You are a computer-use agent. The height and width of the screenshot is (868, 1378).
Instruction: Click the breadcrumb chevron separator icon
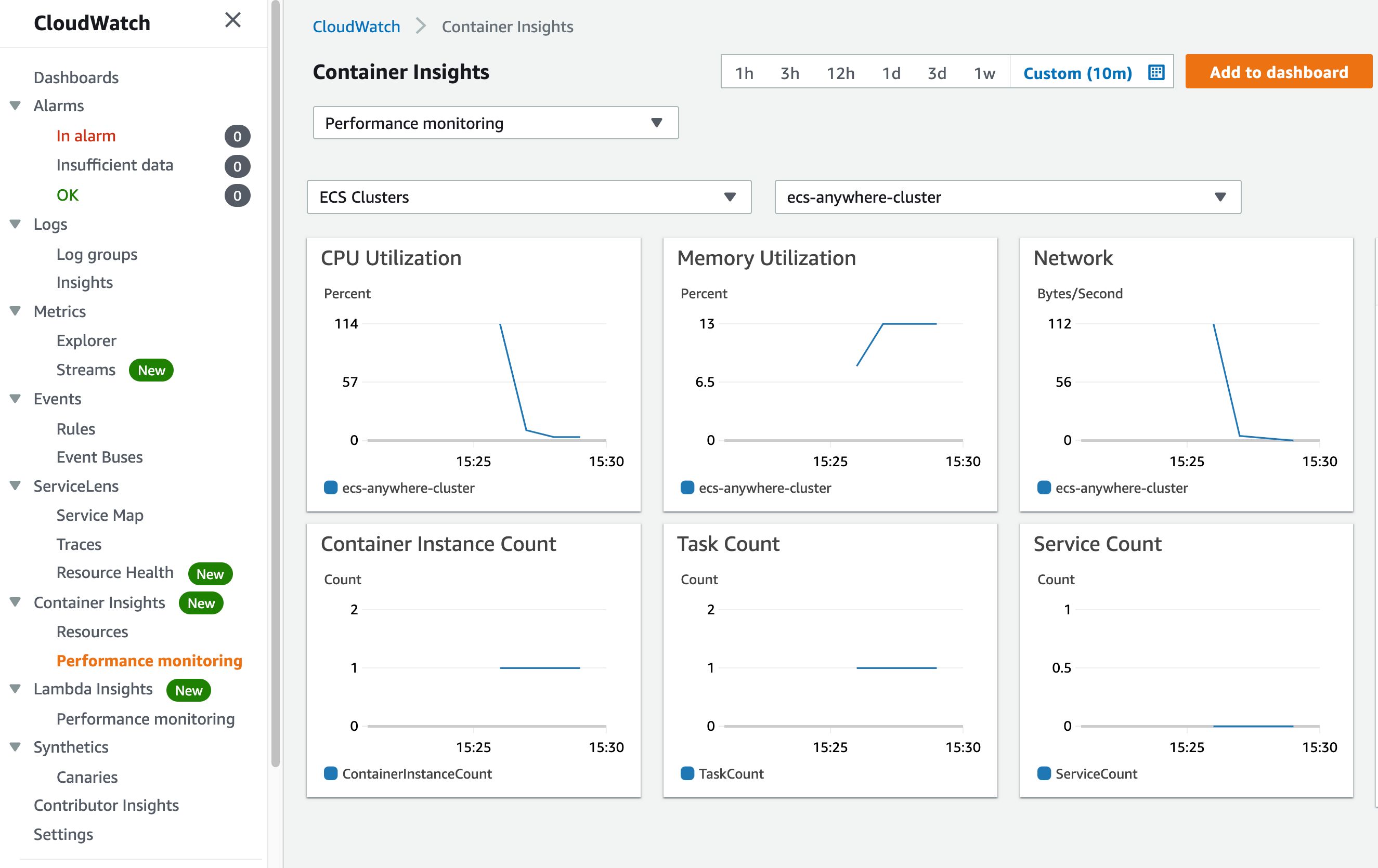coord(421,27)
